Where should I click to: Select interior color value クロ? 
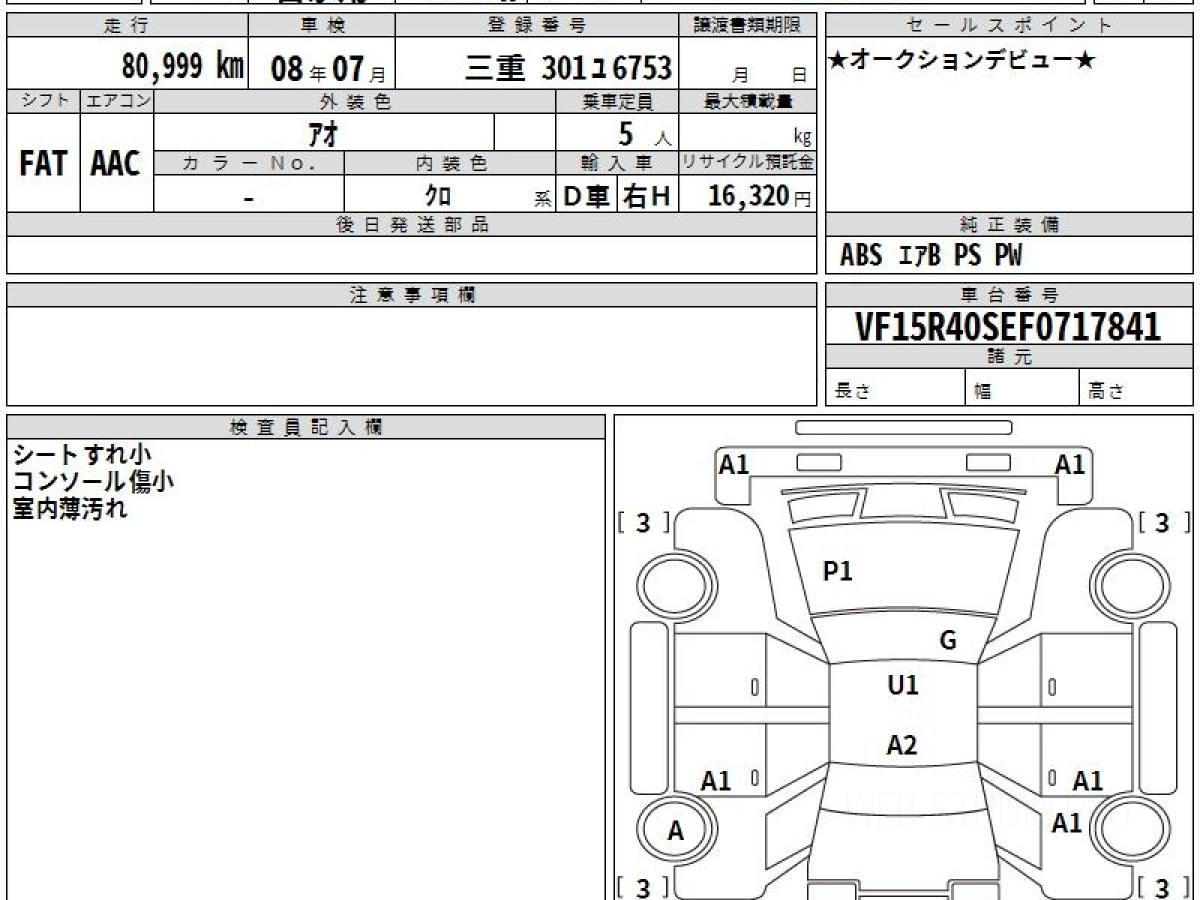tap(438, 196)
